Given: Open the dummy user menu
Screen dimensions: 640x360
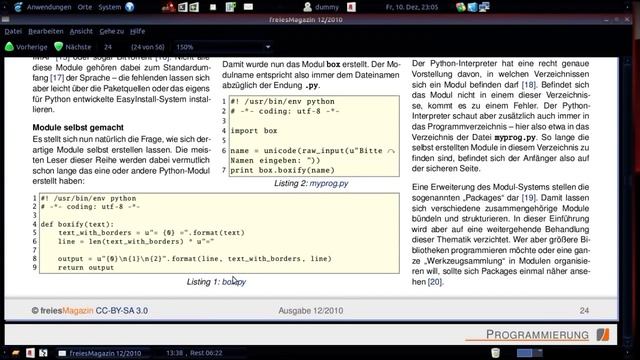Looking at the screenshot, I should (x=322, y=7).
